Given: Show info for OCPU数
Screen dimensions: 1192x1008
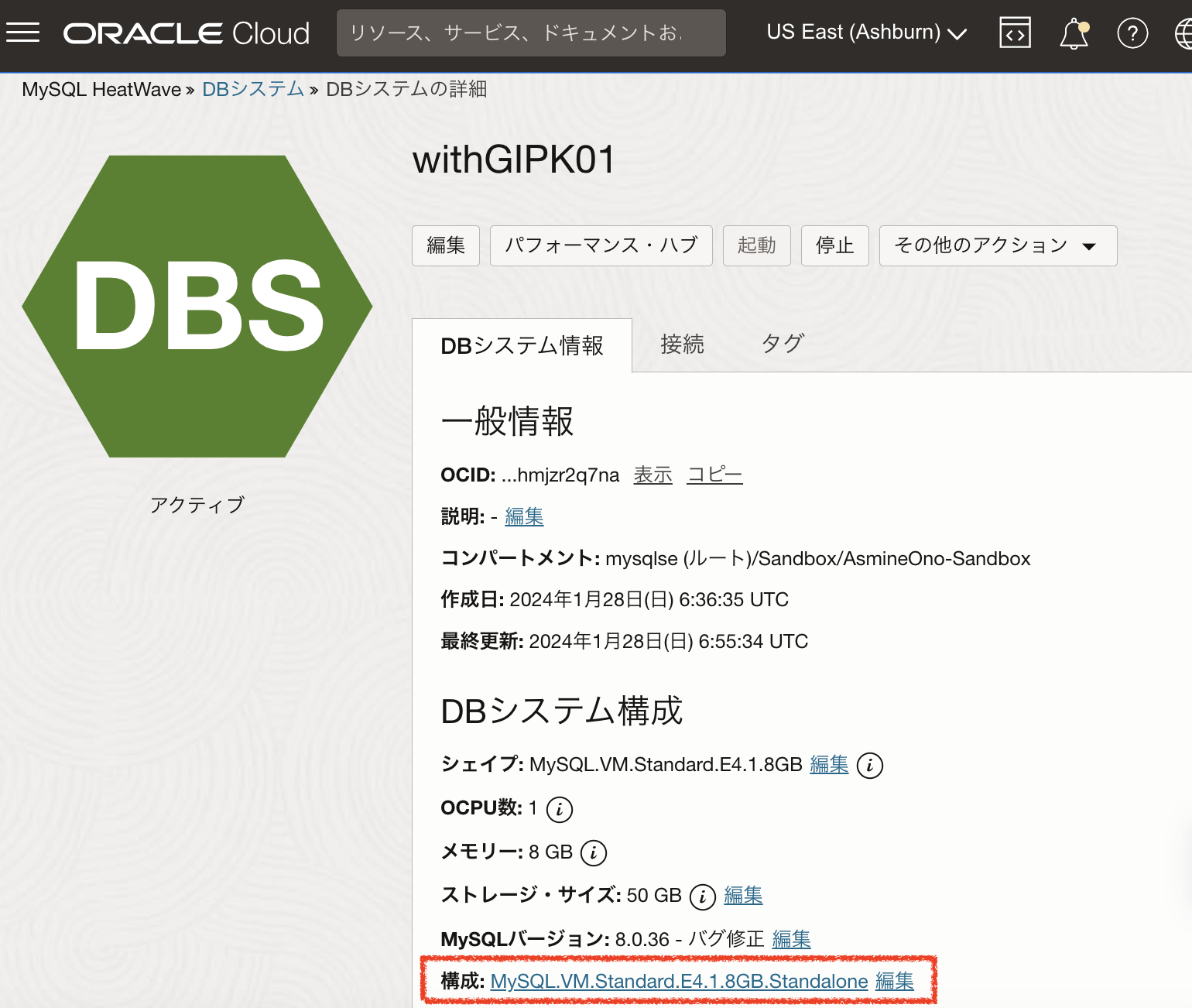Looking at the screenshot, I should (x=560, y=809).
